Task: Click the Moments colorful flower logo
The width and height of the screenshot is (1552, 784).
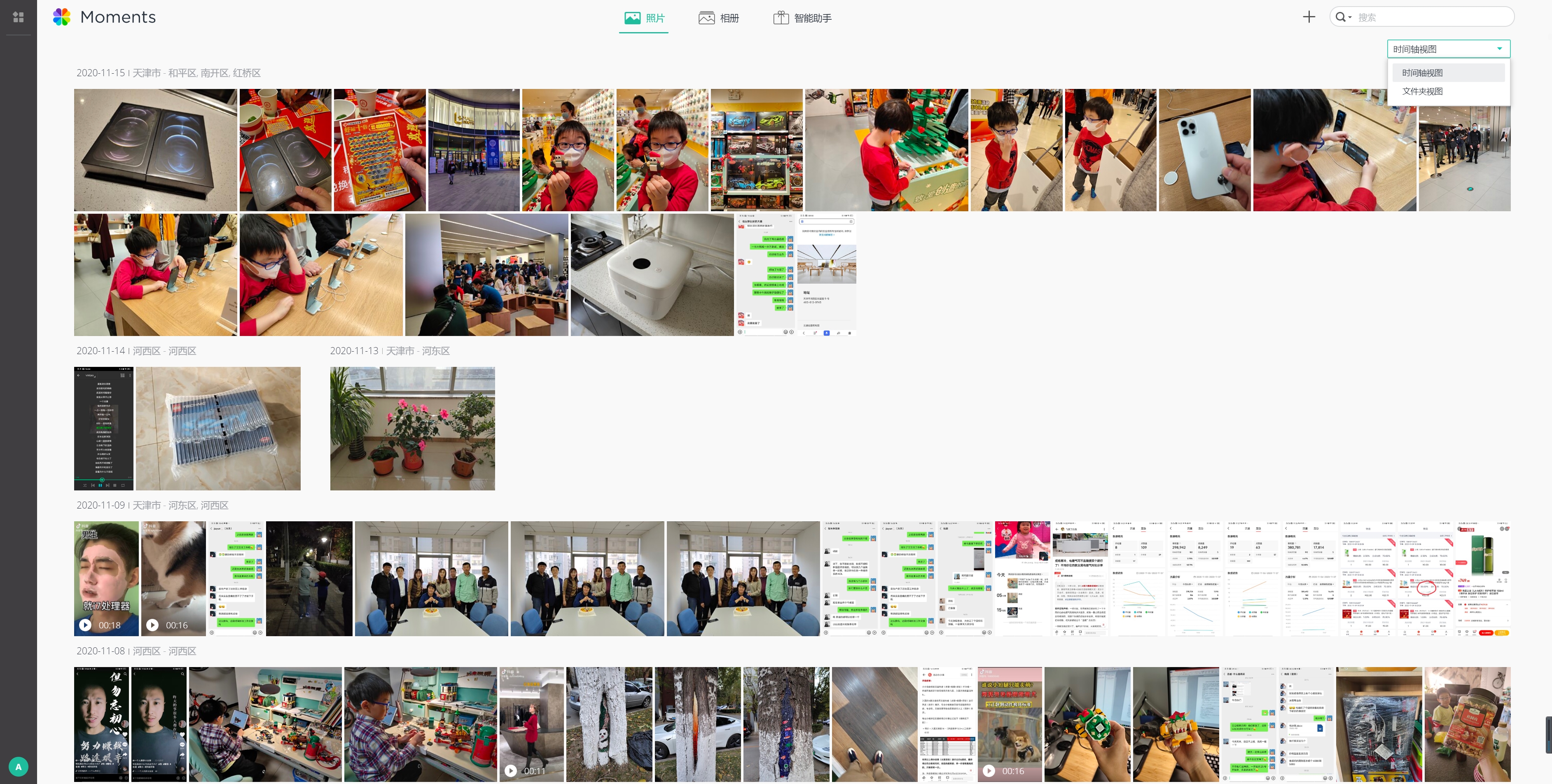Action: [61, 17]
